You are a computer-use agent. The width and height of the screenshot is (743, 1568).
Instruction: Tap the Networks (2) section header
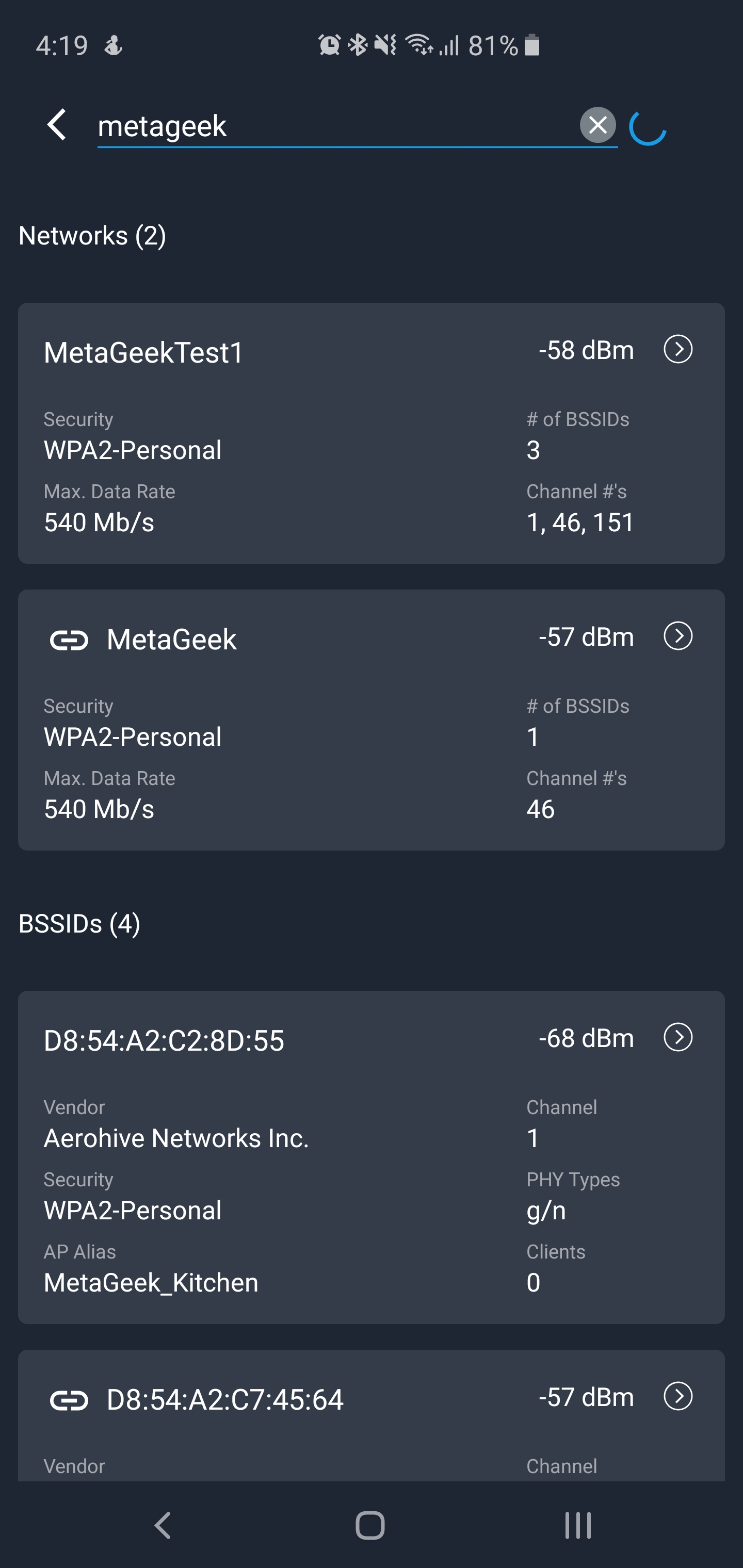[92, 236]
